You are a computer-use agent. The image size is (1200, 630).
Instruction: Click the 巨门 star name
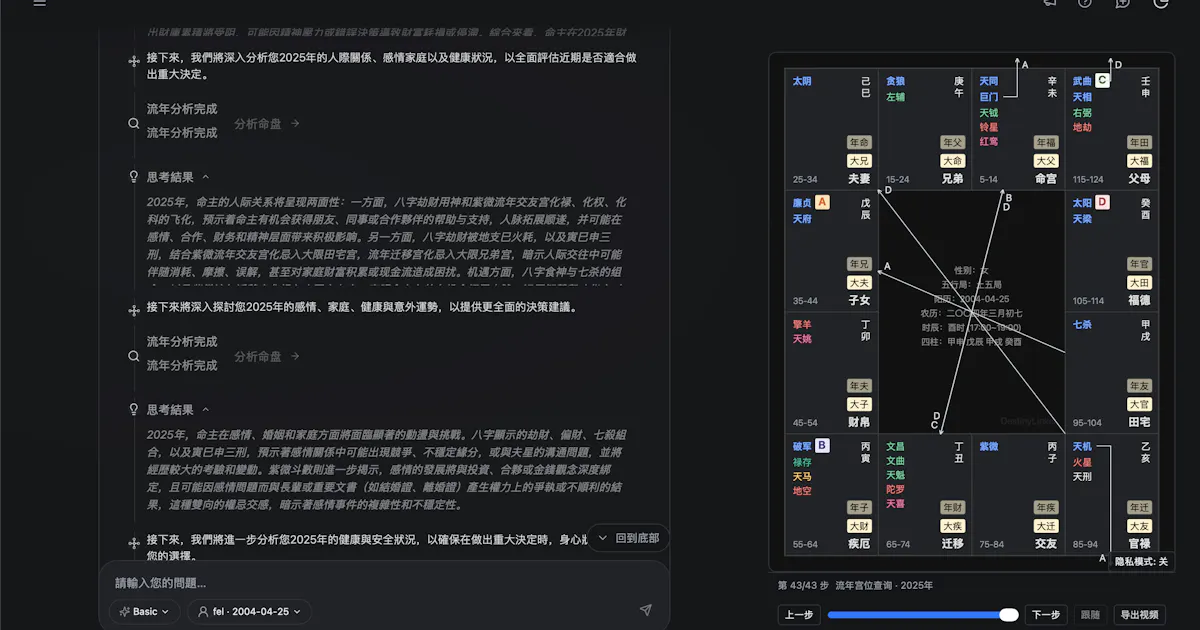[989, 97]
